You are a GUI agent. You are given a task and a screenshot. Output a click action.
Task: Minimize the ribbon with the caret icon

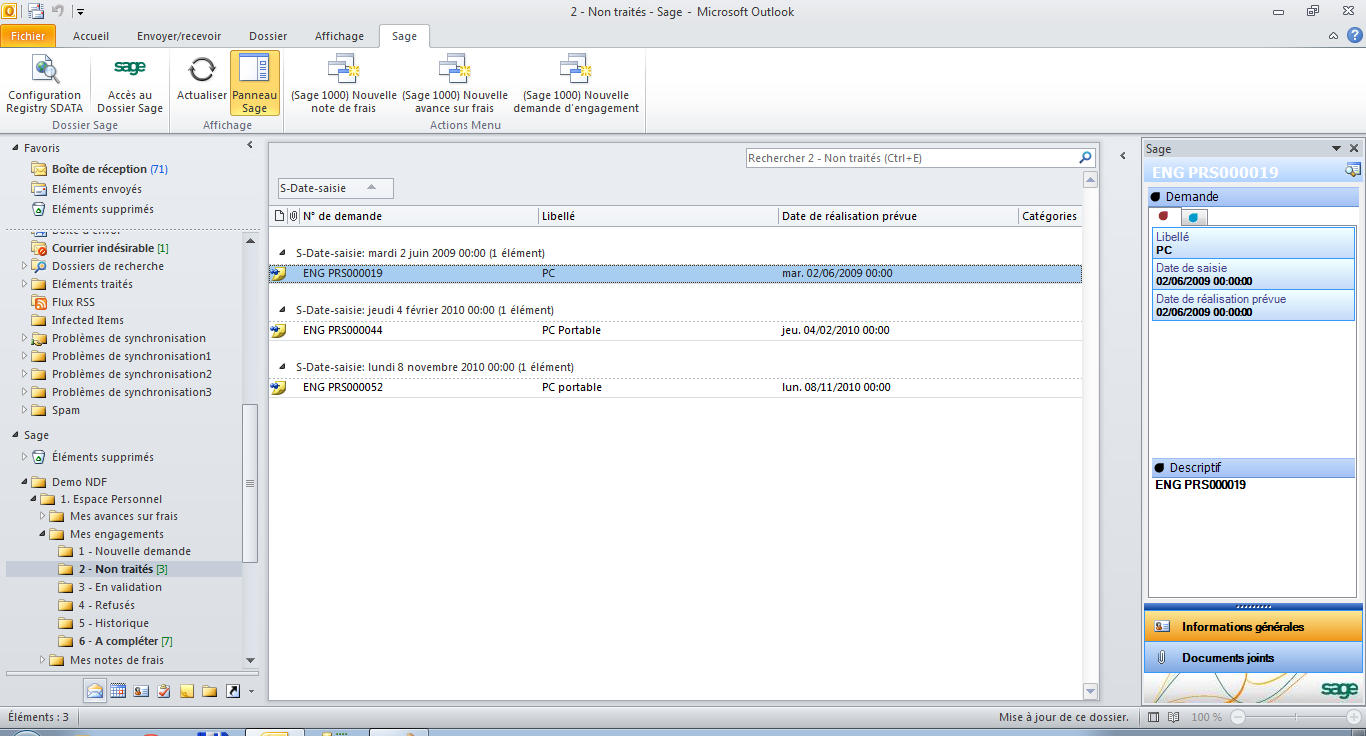[x=1333, y=36]
